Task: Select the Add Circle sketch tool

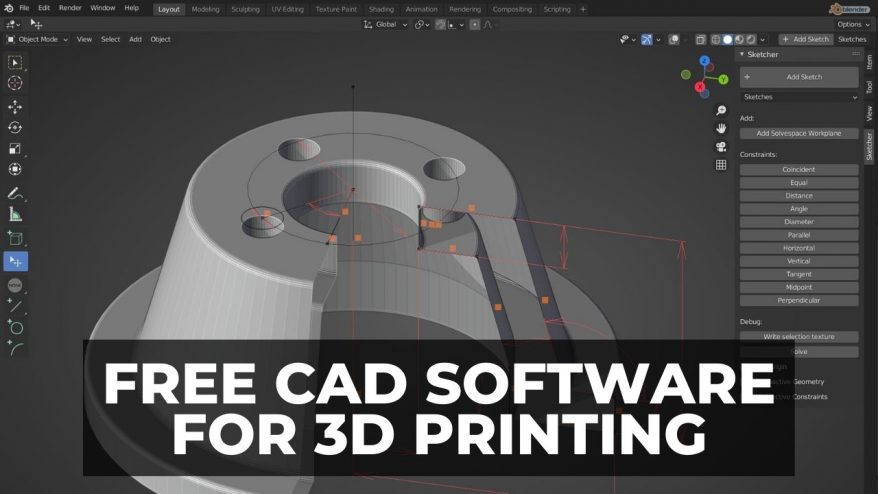Action: (15, 327)
